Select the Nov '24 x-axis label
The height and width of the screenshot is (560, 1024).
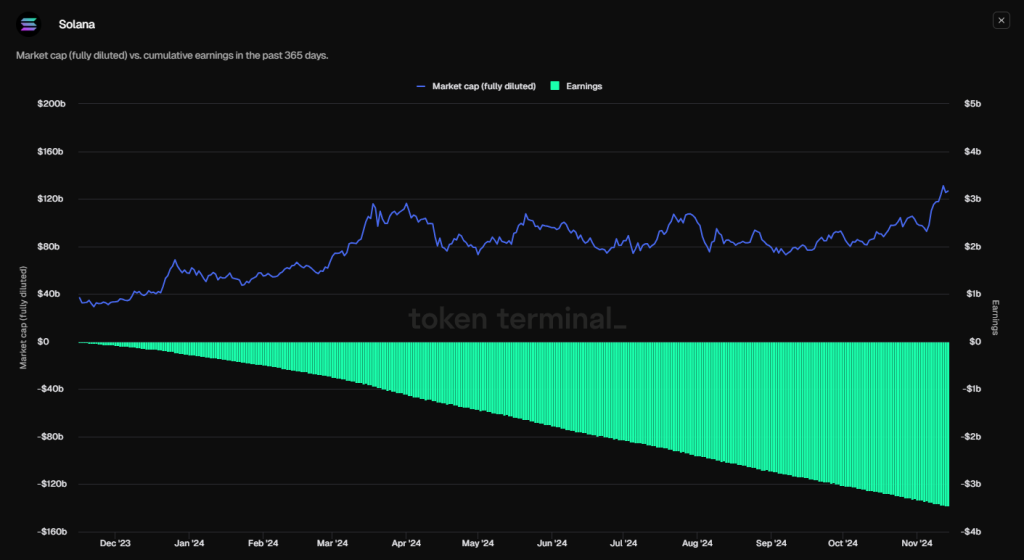pyautogui.click(x=916, y=544)
